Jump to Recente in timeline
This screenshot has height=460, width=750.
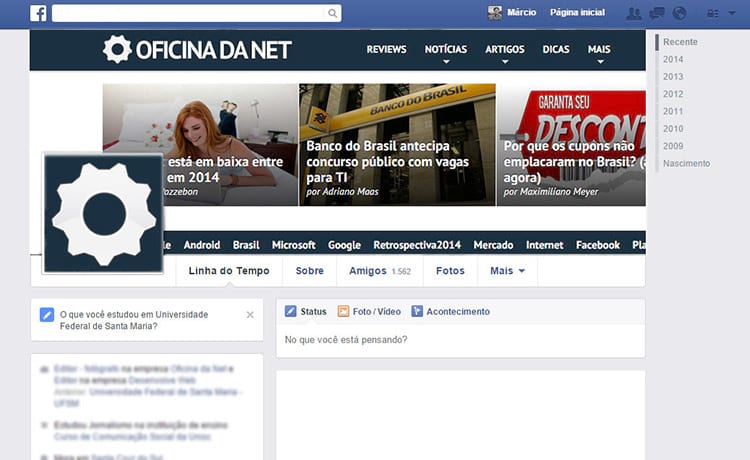(680, 42)
